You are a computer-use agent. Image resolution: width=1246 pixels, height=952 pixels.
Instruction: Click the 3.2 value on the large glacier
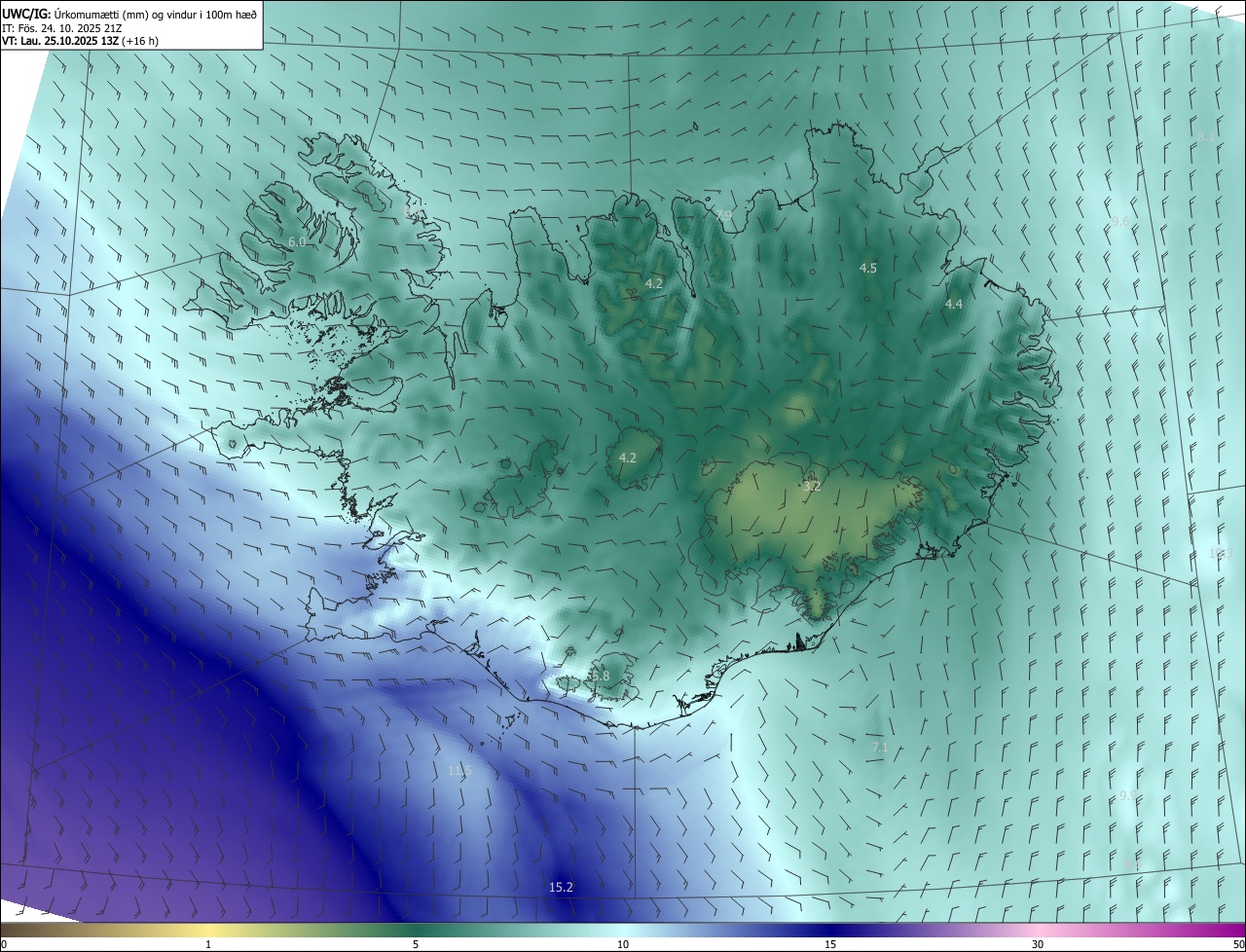(x=811, y=486)
